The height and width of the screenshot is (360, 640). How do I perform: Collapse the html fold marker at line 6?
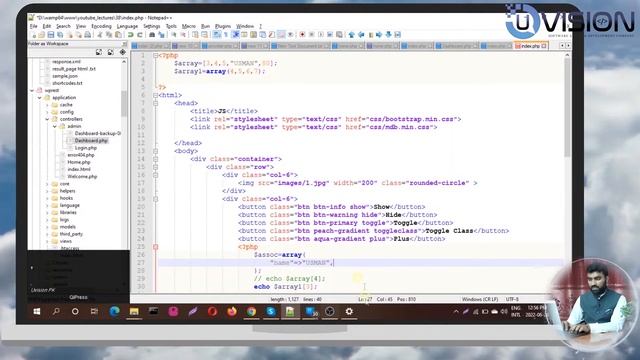(156, 95)
